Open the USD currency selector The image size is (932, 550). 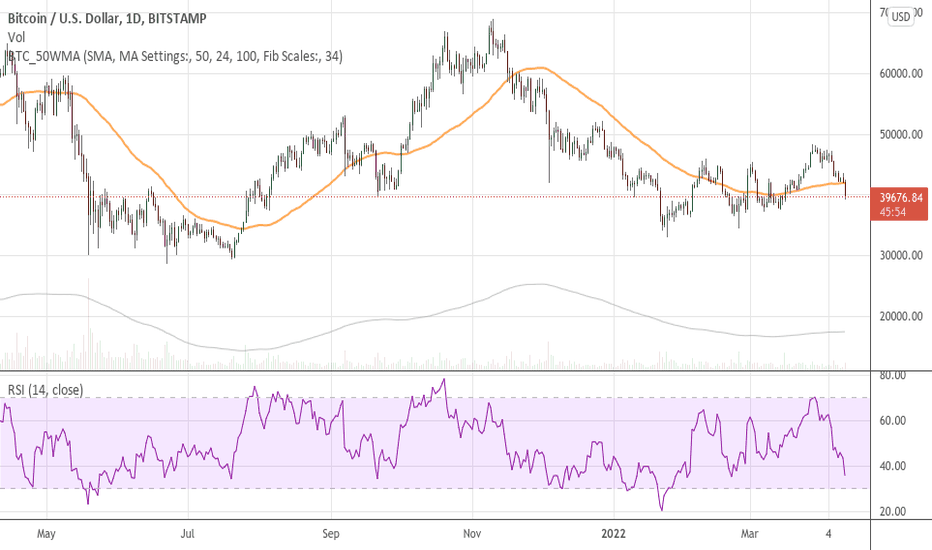[901, 16]
